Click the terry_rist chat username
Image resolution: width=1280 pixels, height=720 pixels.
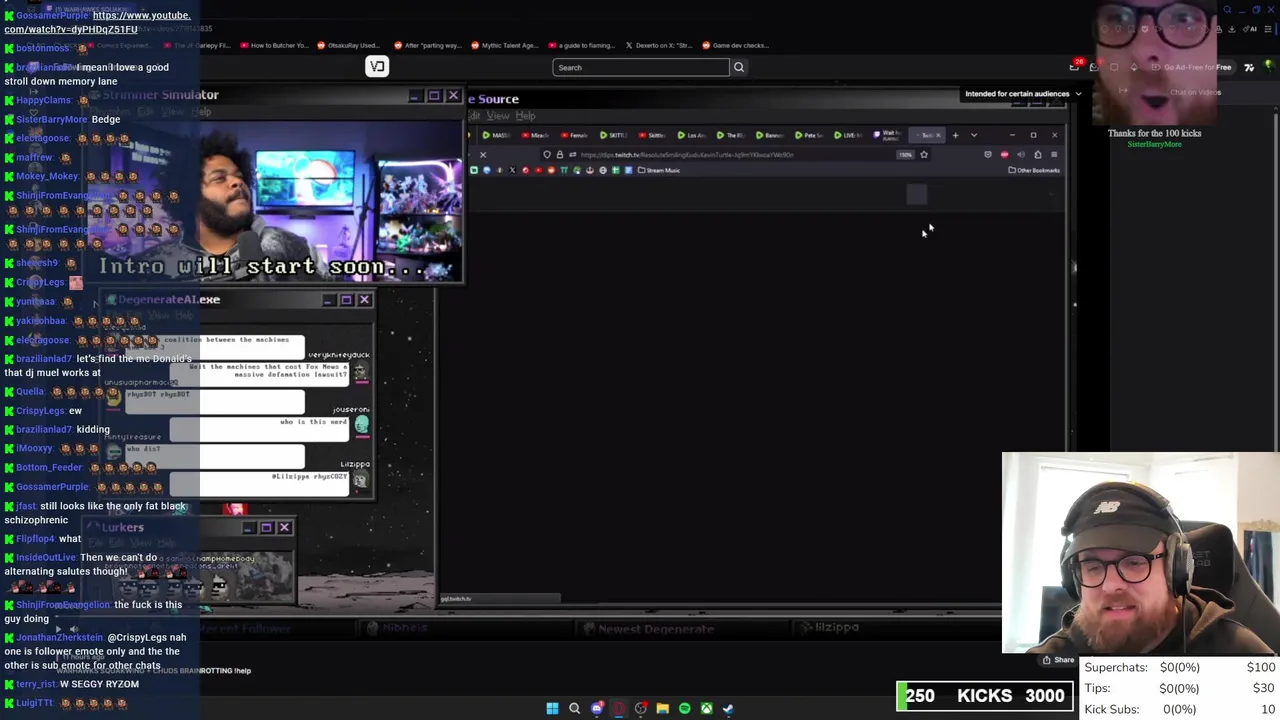click(36, 684)
